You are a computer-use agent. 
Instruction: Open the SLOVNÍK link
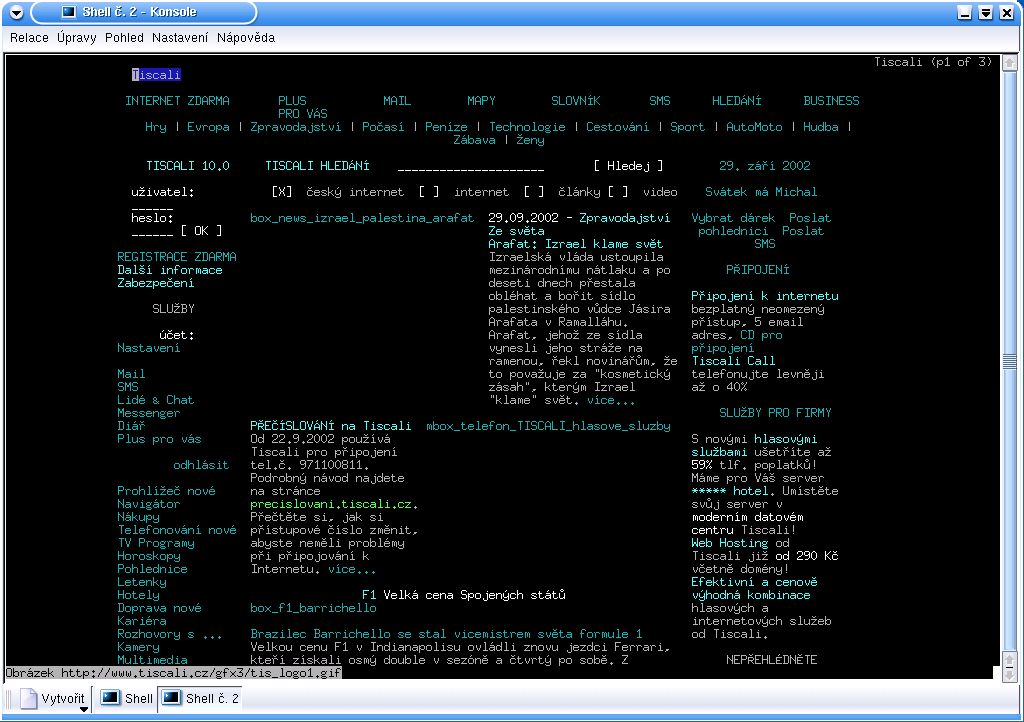pyautogui.click(x=575, y=101)
